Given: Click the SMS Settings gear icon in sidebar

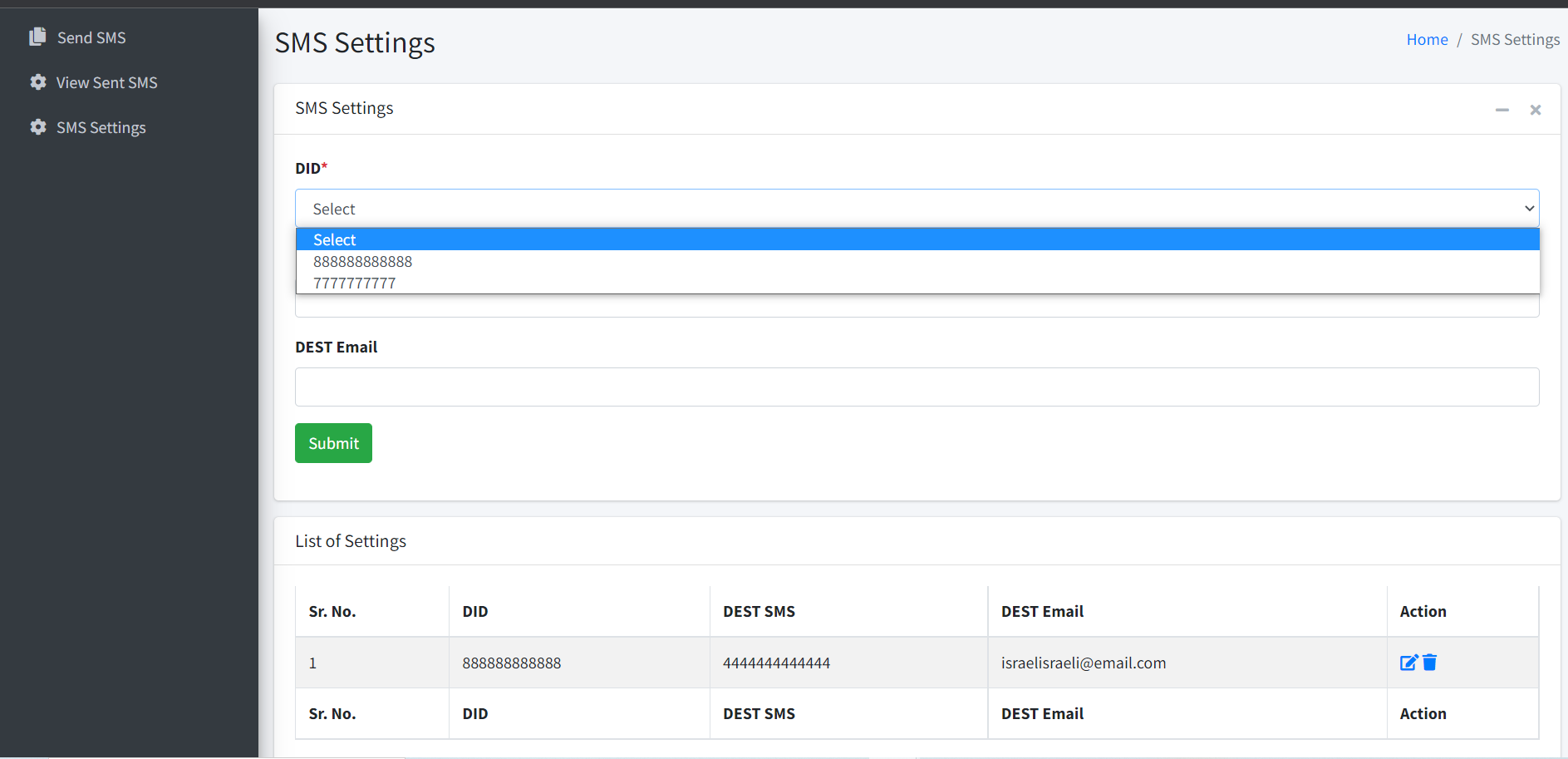Looking at the screenshot, I should point(37,126).
